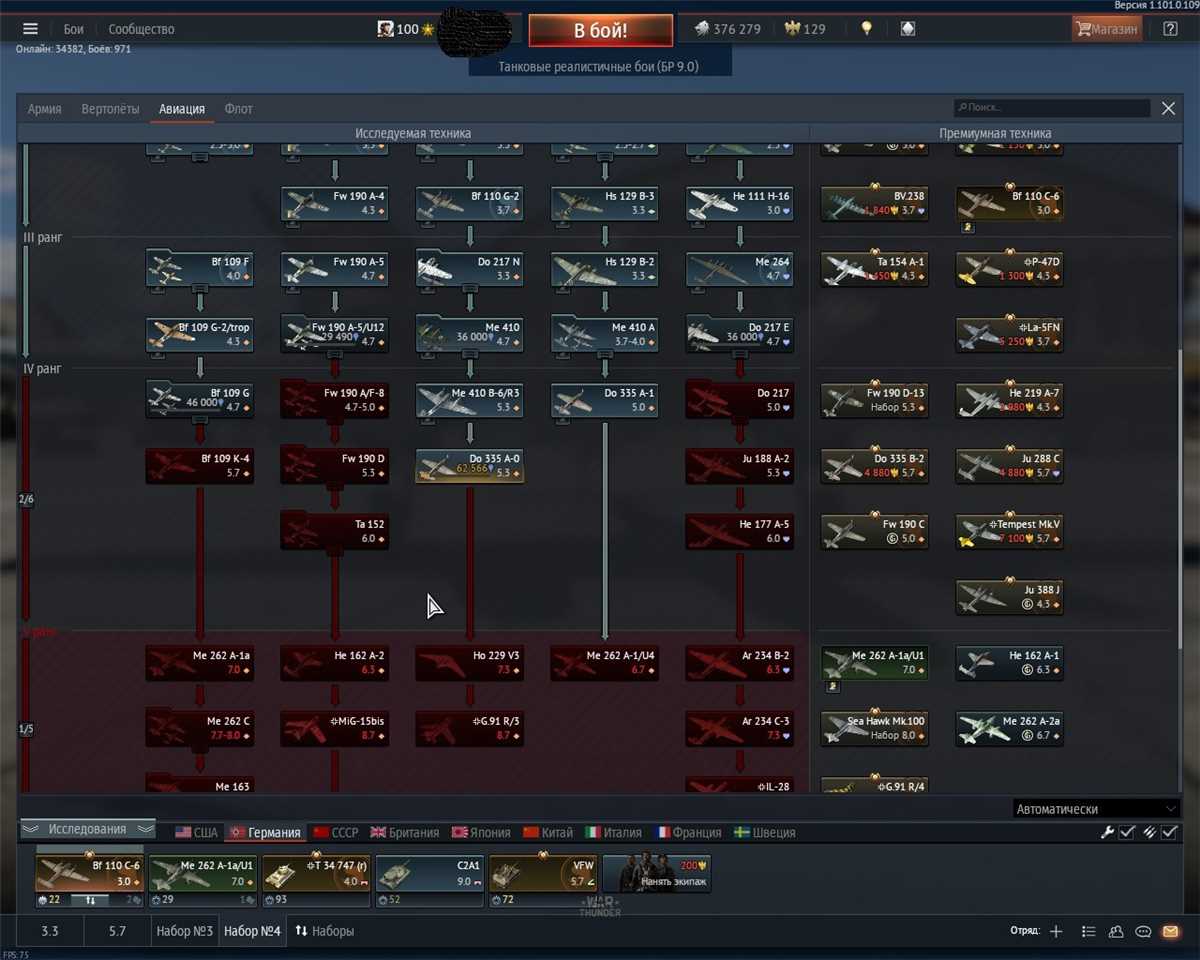Open the lightbulb tips icon

point(866,29)
